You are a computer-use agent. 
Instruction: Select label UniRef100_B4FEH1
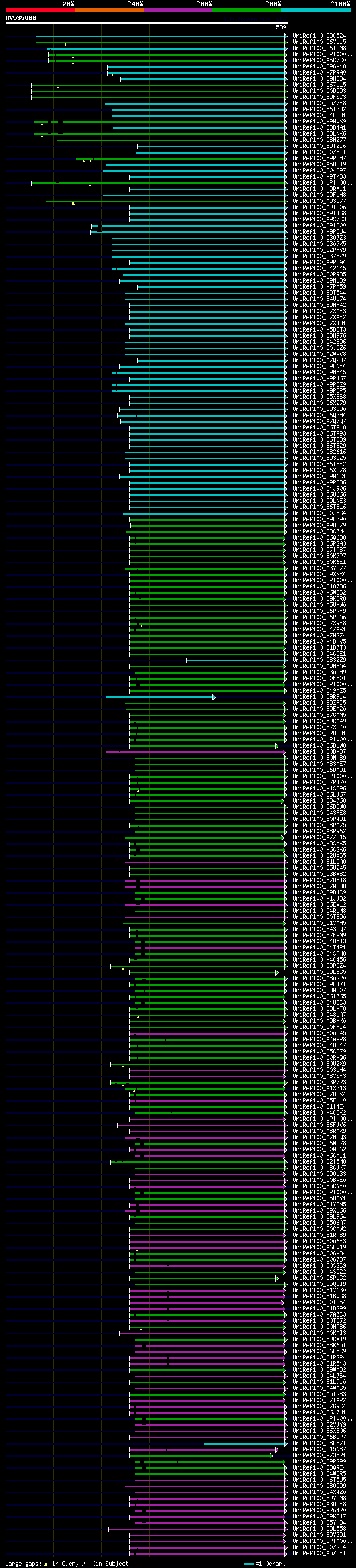point(319,116)
